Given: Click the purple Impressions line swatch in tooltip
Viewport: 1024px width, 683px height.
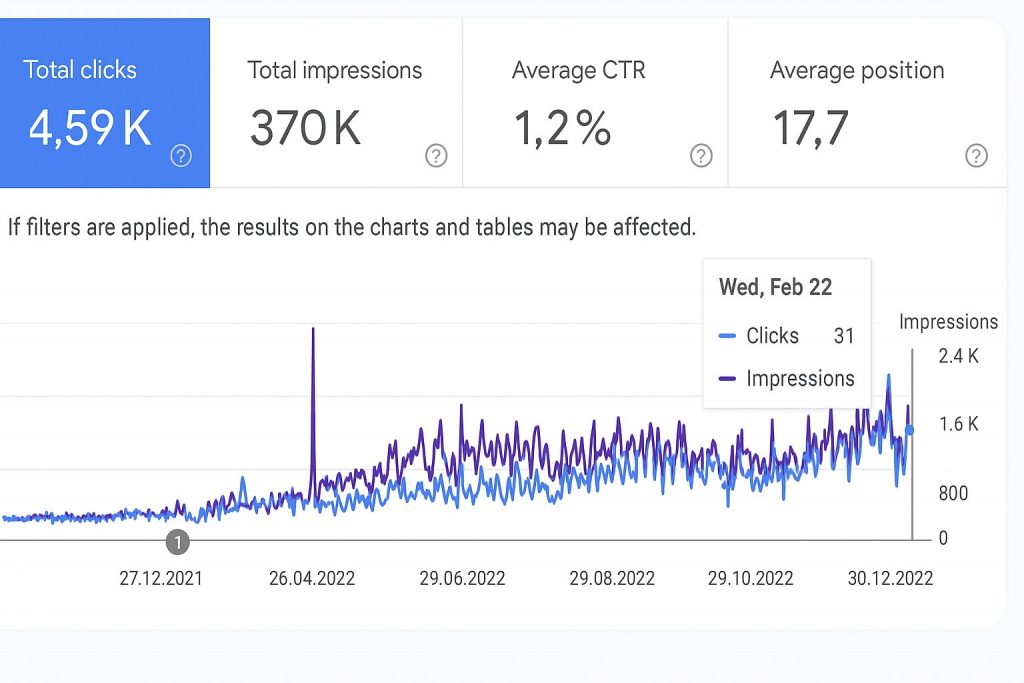Looking at the screenshot, I should point(728,379).
